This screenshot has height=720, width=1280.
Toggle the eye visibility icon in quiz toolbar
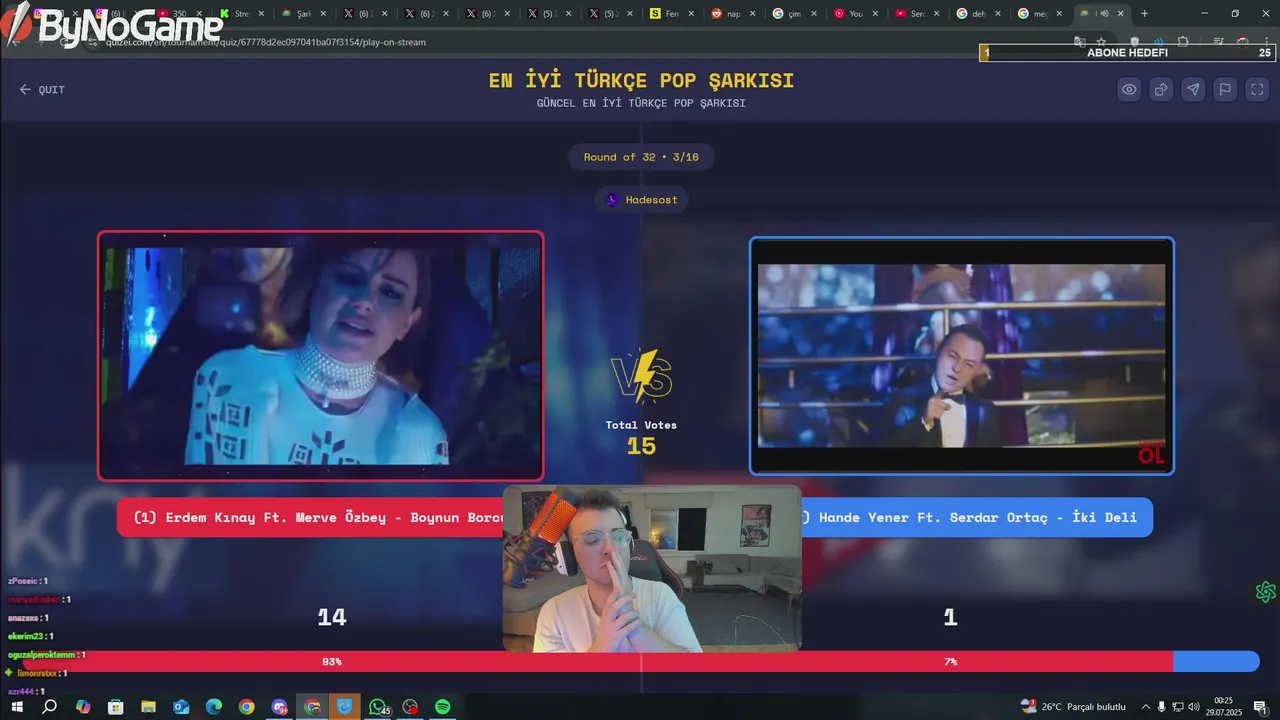click(1129, 89)
